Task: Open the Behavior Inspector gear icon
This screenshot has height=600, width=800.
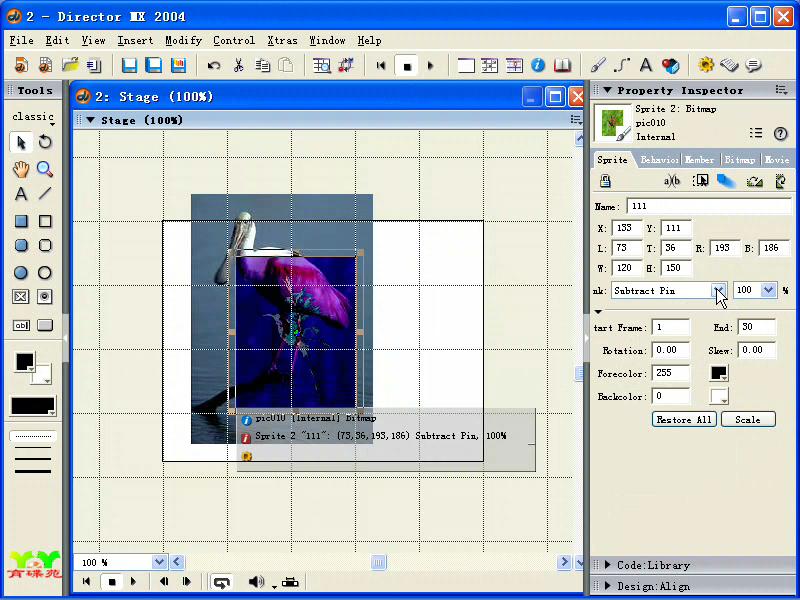Action: coord(706,65)
